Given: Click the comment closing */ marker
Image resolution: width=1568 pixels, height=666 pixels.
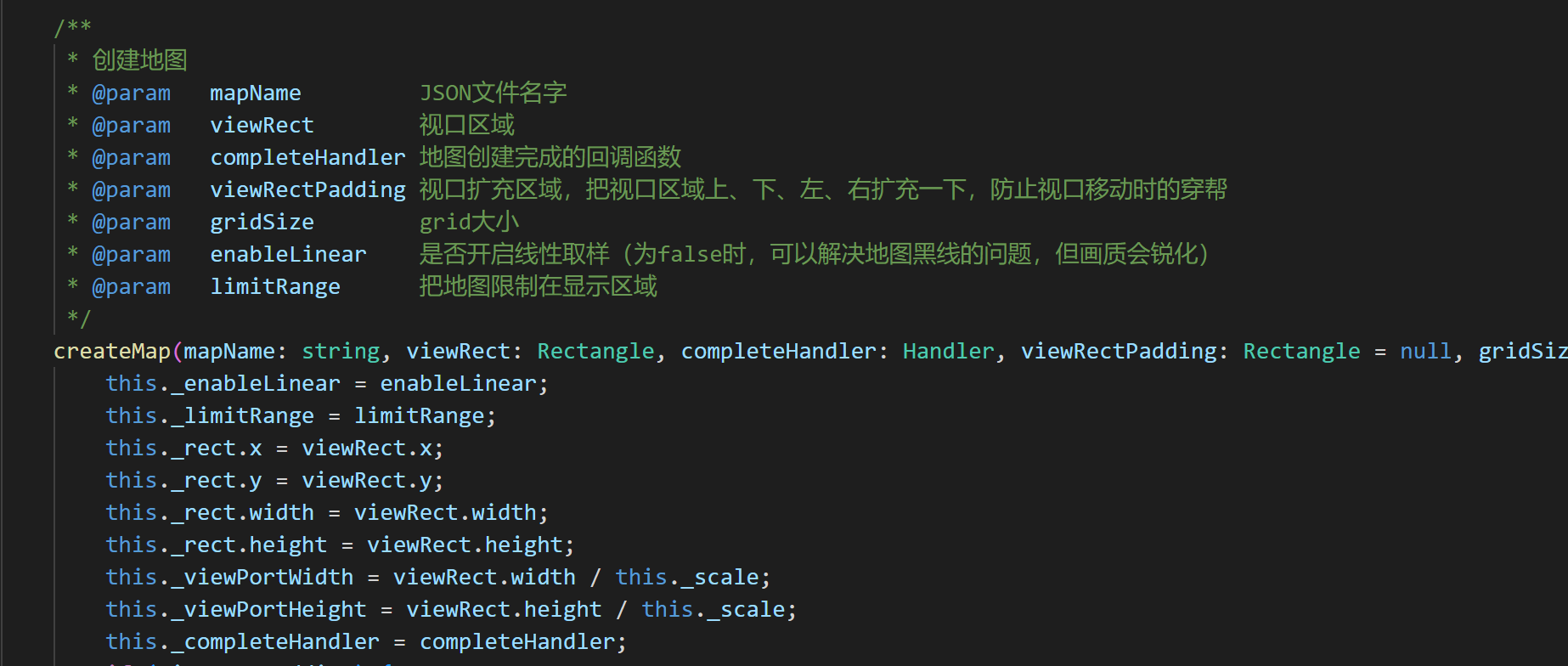Looking at the screenshot, I should pos(78,319).
